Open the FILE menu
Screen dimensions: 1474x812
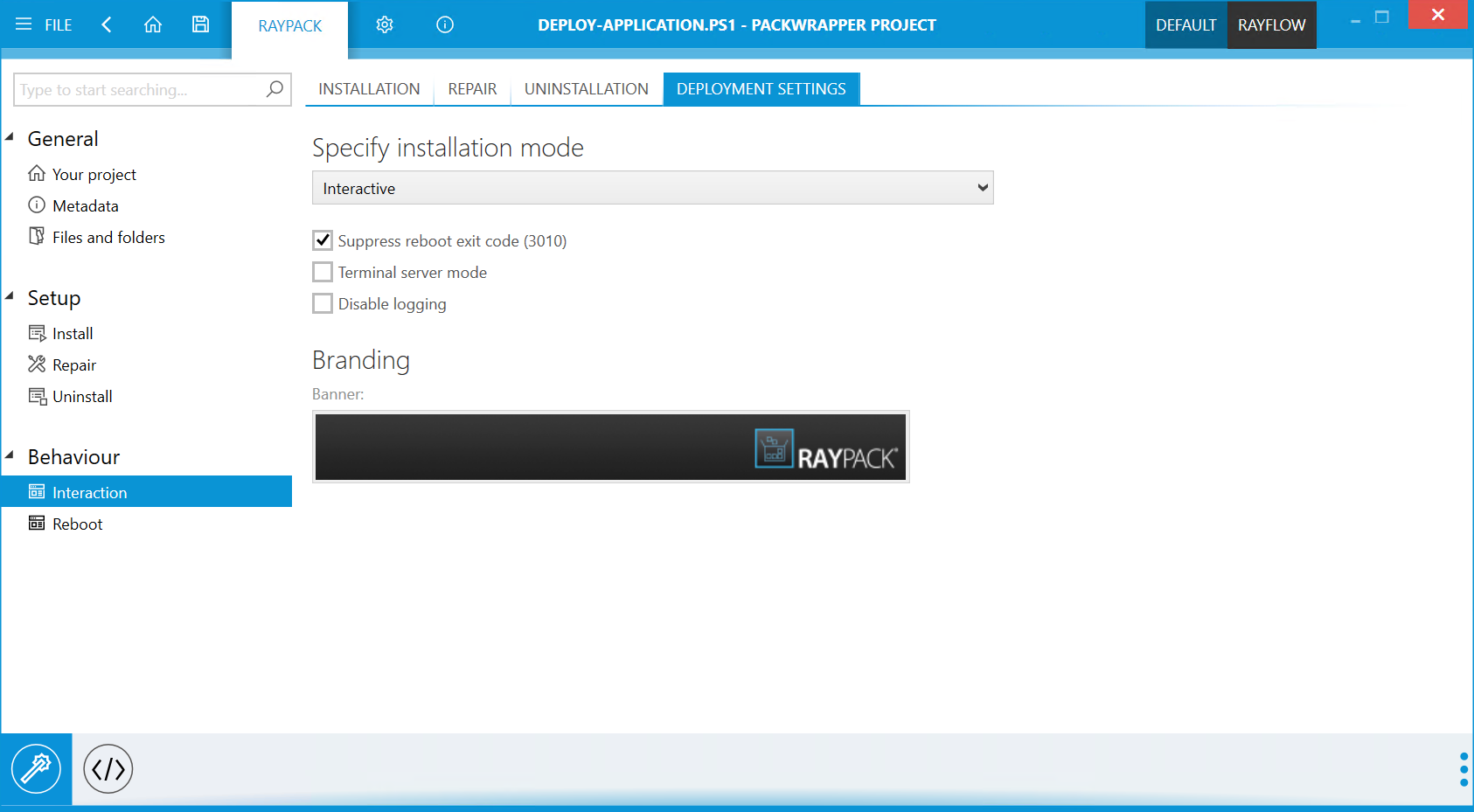[56, 24]
